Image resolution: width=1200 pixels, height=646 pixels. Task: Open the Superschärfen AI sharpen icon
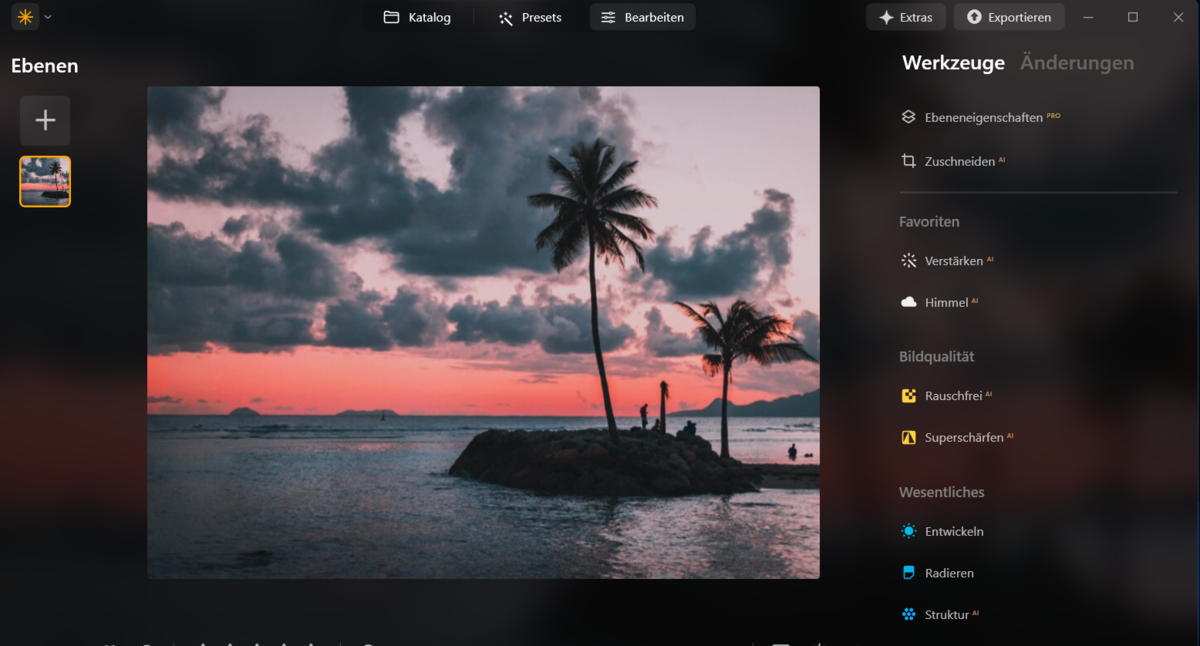pyautogui.click(x=908, y=437)
